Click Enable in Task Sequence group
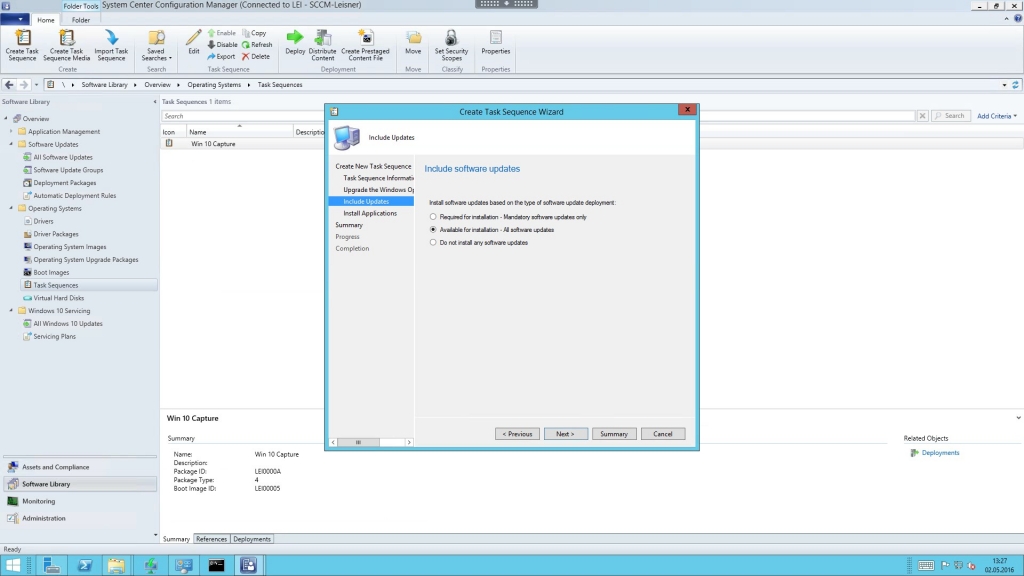The width and height of the screenshot is (1024, 576). 221,33
